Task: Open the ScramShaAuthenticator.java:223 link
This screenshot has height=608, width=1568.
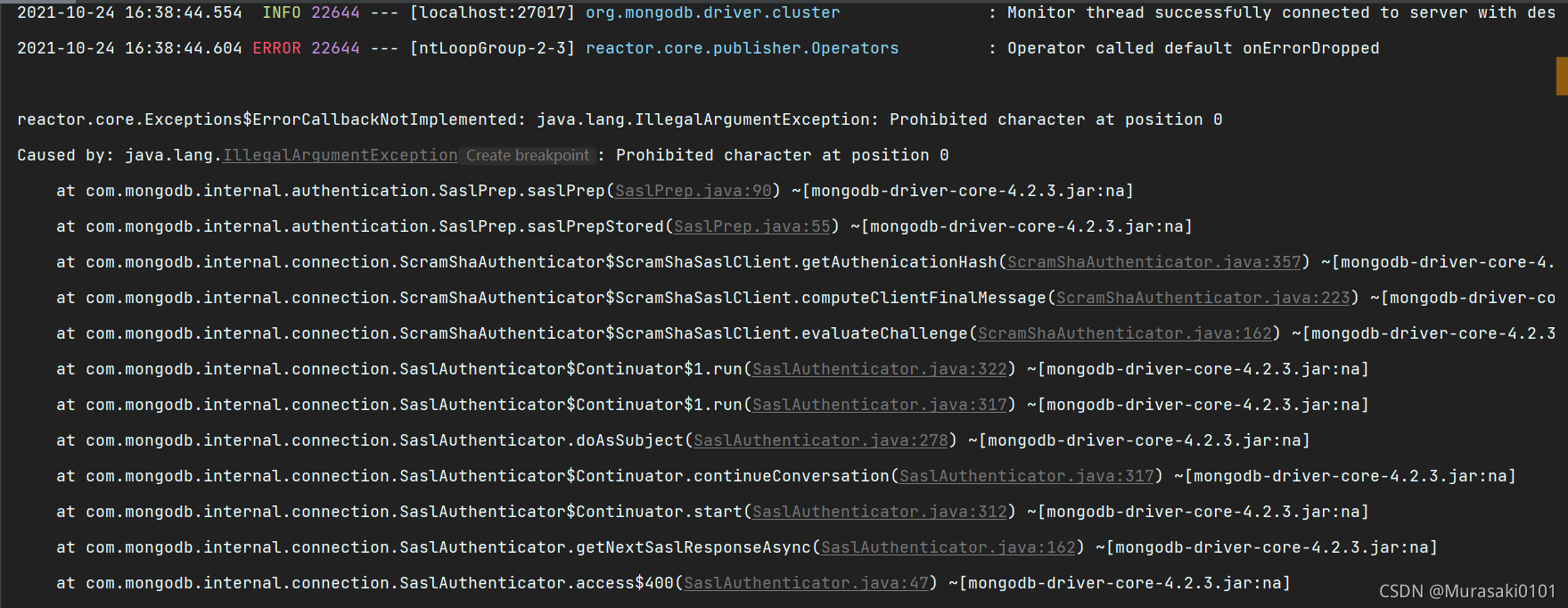Action: [x=1203, y=298]
